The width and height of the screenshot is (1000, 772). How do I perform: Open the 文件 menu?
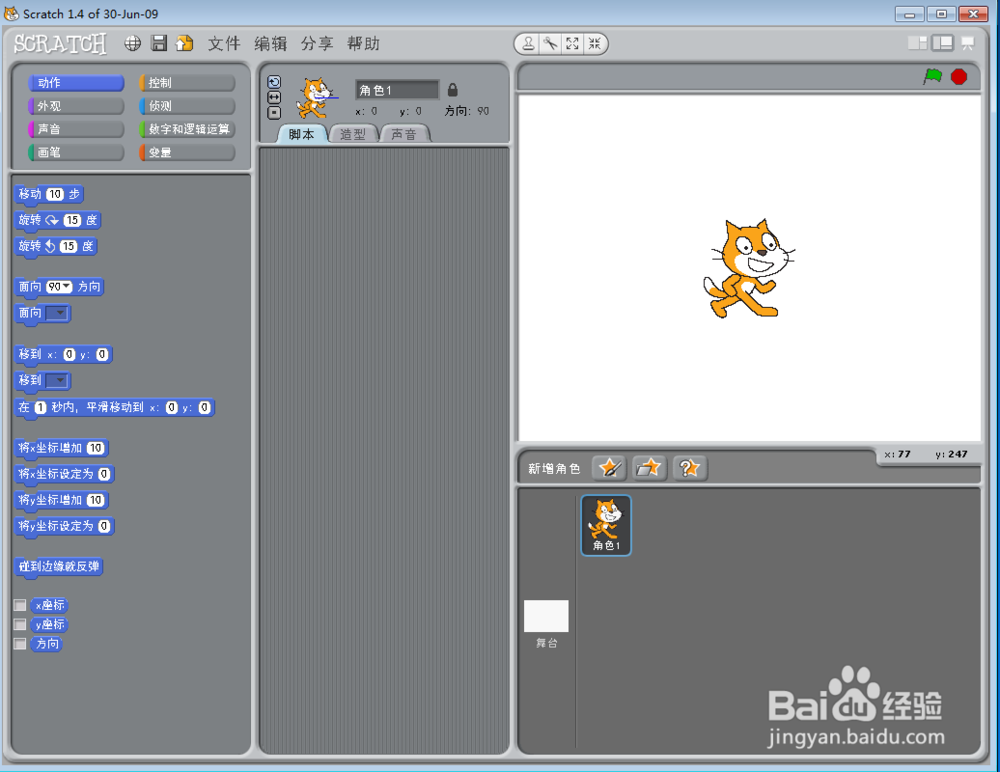point(224,43)
